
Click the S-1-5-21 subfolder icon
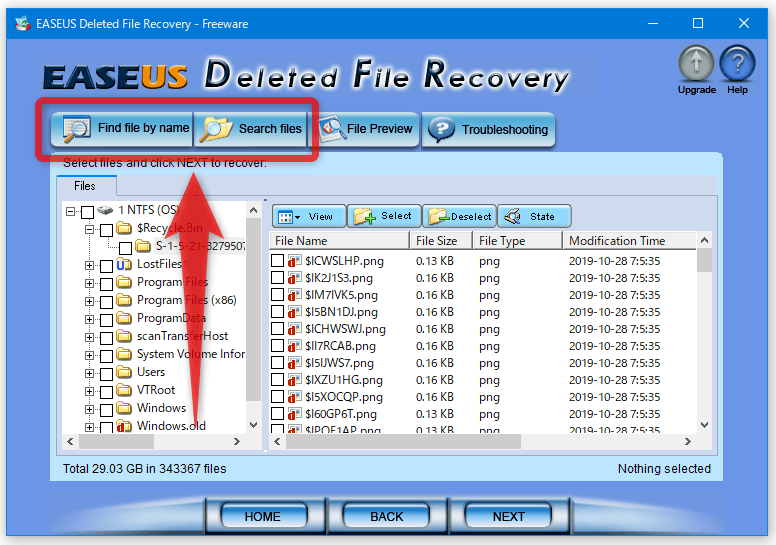pos(143,246)
